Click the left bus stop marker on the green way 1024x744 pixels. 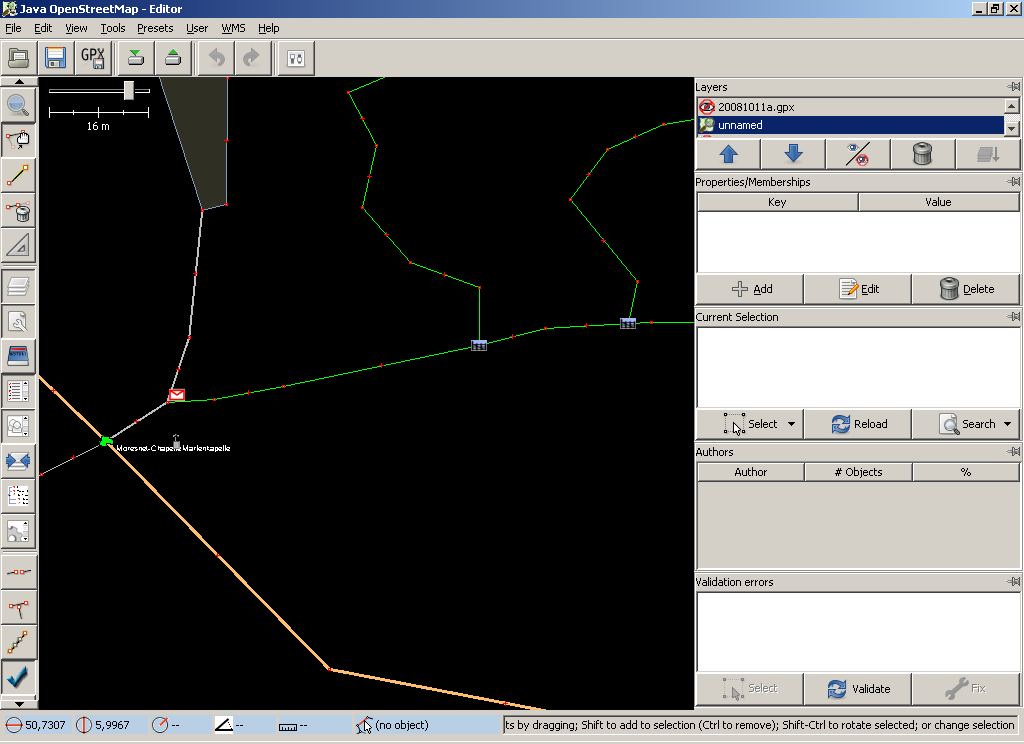pyautogui.click(x=479, y=346)
